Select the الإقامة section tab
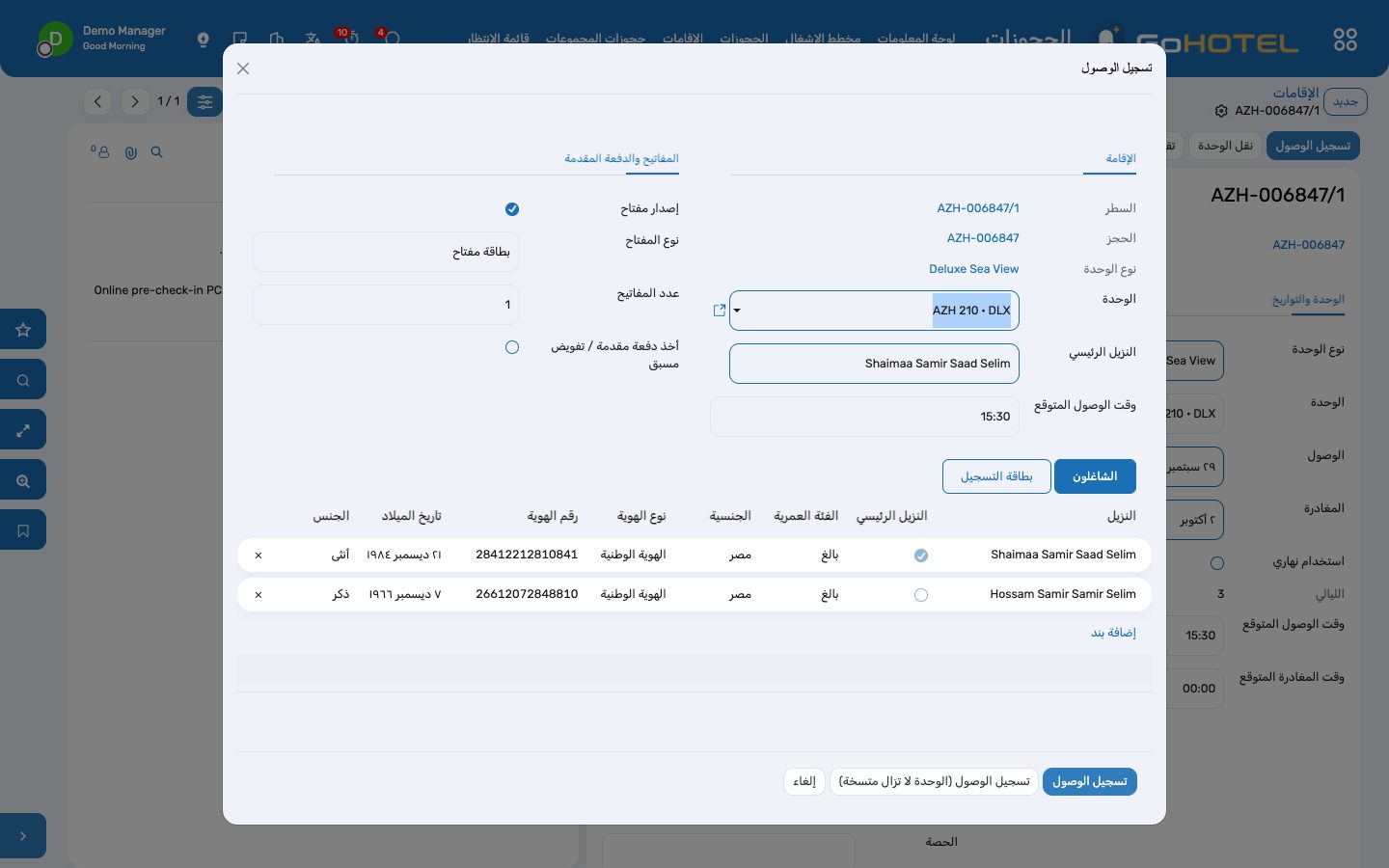Image resolution: width=1389 pixels, height=868 pixels. coord(1120,158)
